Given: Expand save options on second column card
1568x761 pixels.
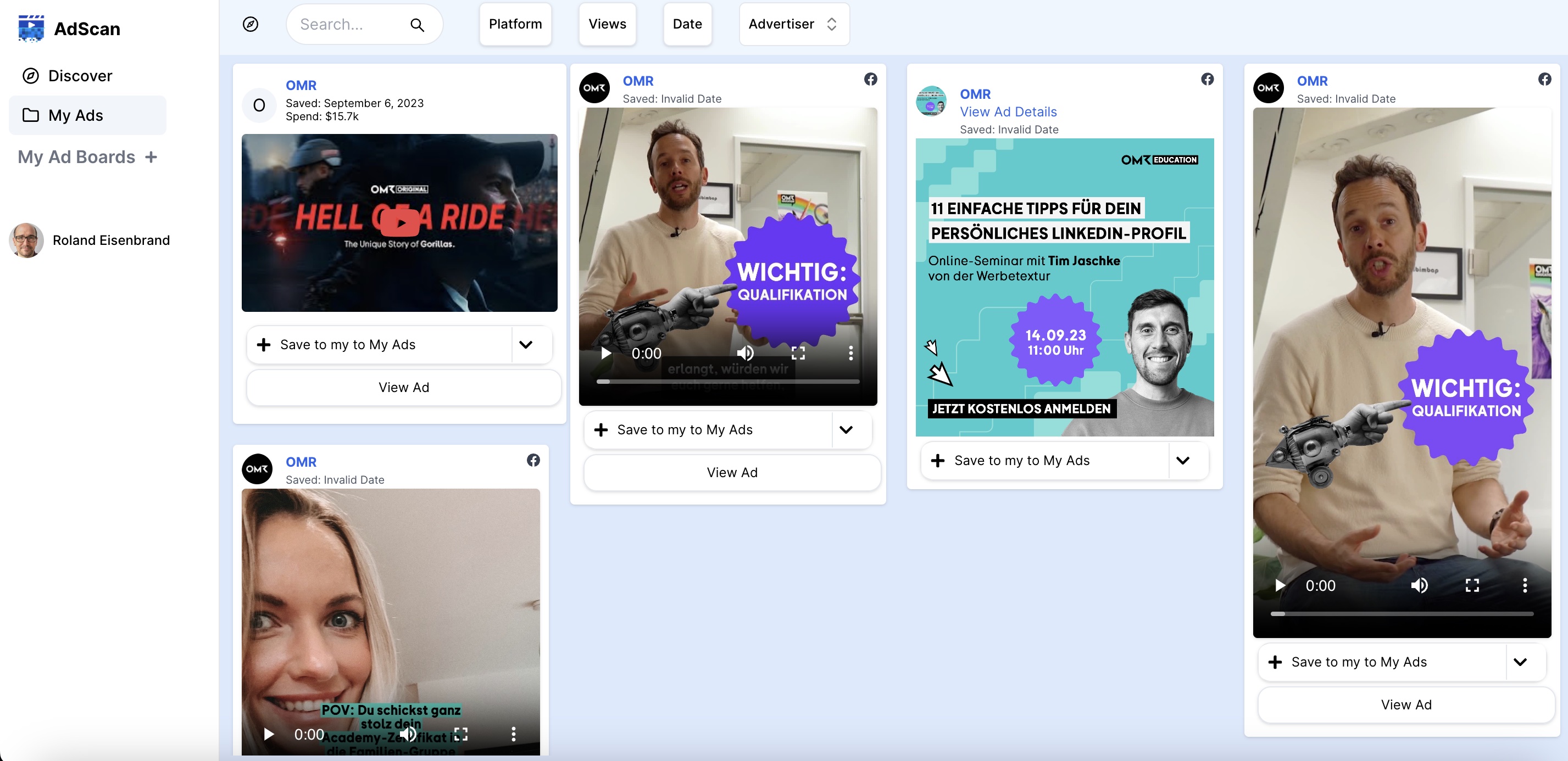Looking at the screenshot, I should 847,430.
